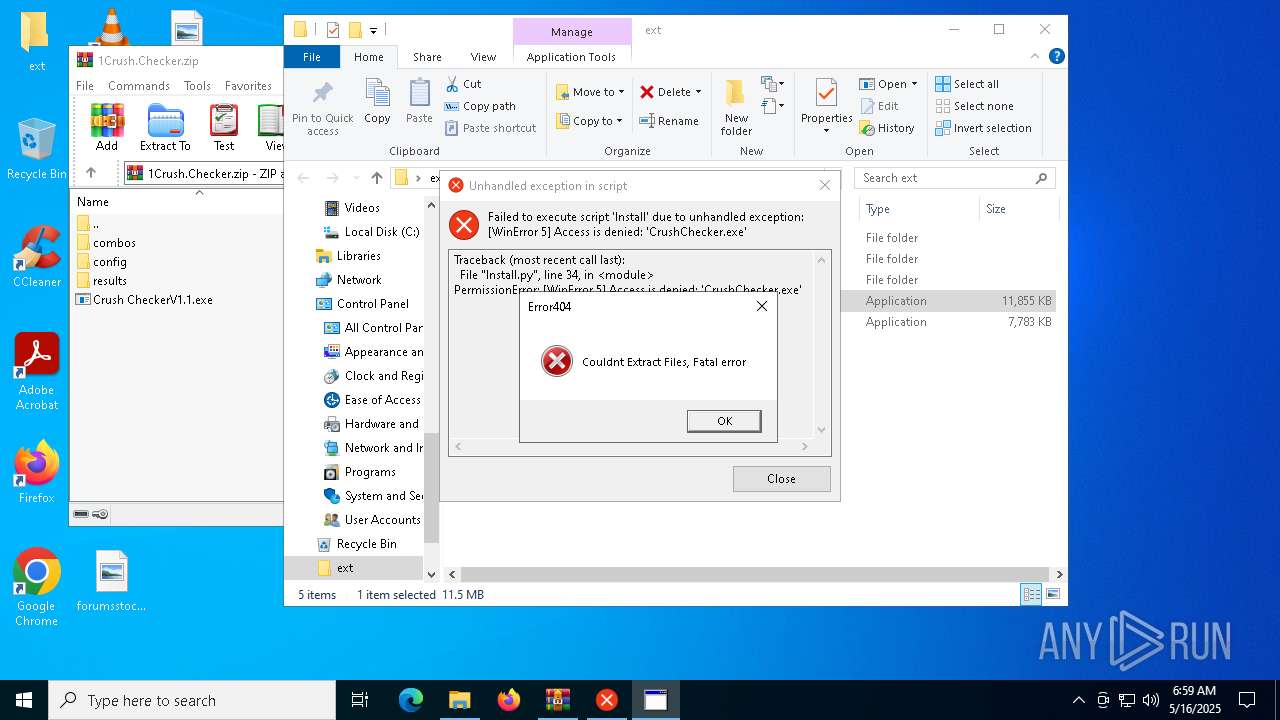Open Move to dropdown

pyautogui.click(x=590, y=92)
